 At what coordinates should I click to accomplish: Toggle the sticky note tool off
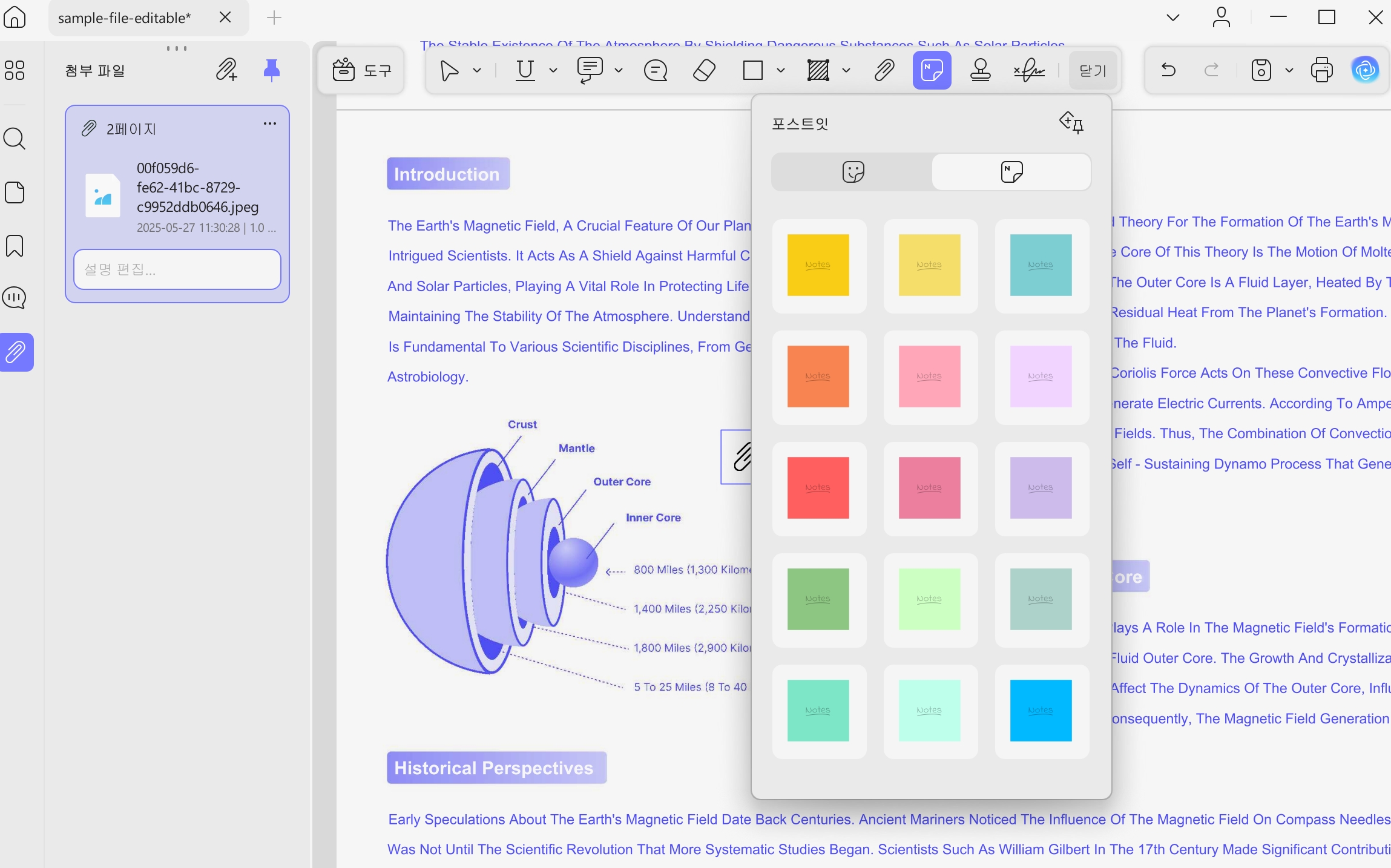[x=932, y=71]
